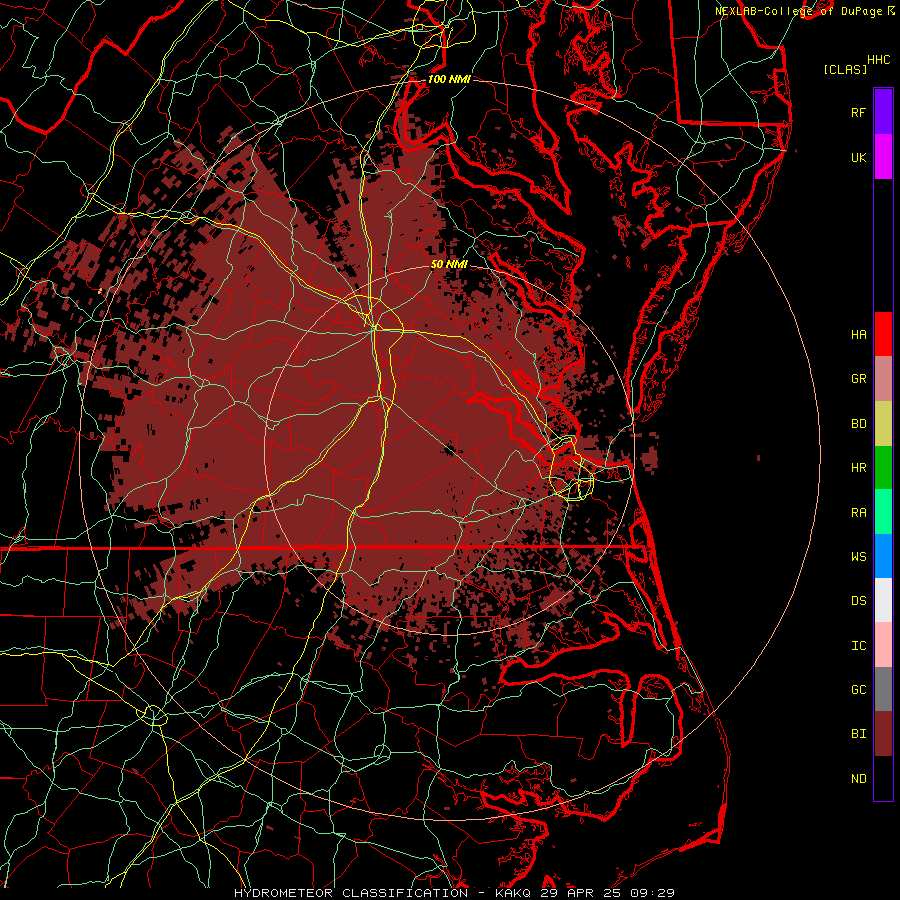Click the BD legend label
900x900 pixels.
(x=858, y=424)
